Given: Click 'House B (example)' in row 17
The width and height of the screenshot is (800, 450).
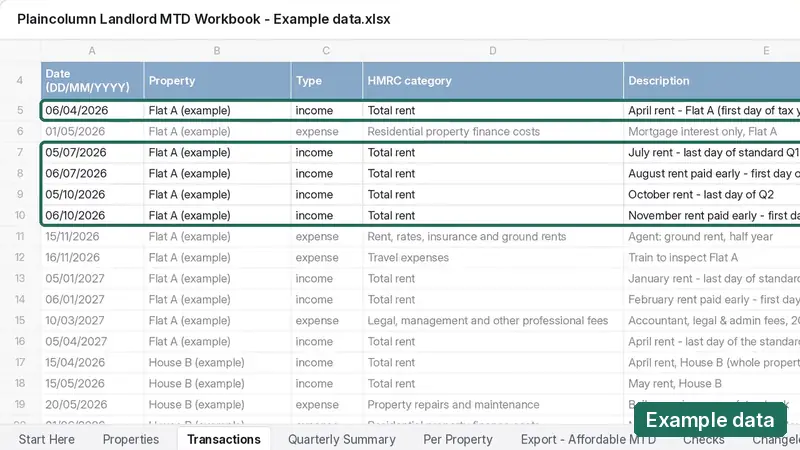Looking at the screenshot, I should 217,362.
